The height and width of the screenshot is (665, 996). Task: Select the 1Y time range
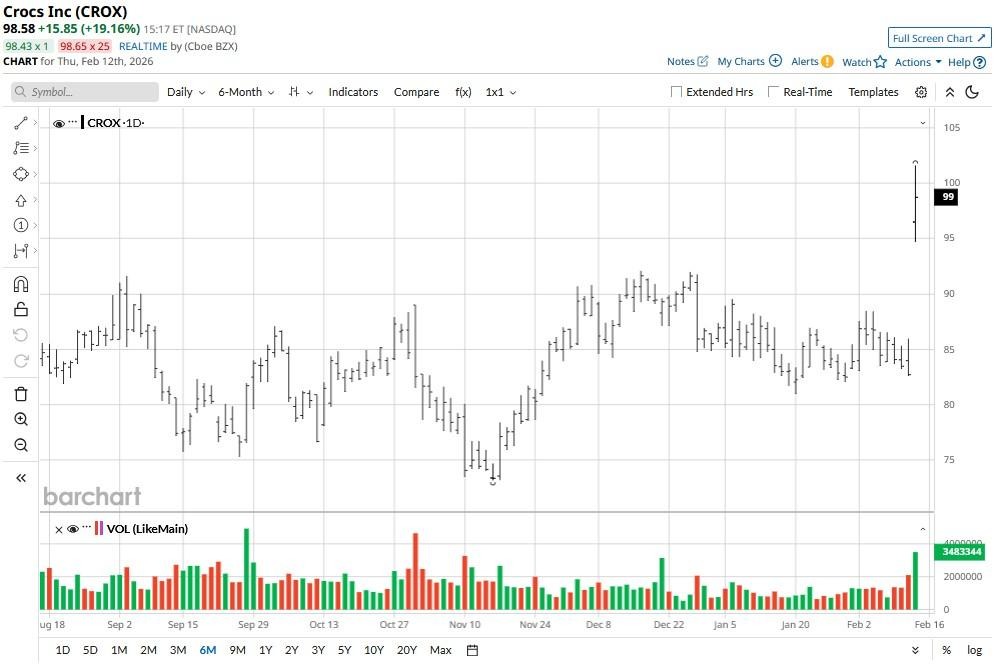click(x=266, y=650)
